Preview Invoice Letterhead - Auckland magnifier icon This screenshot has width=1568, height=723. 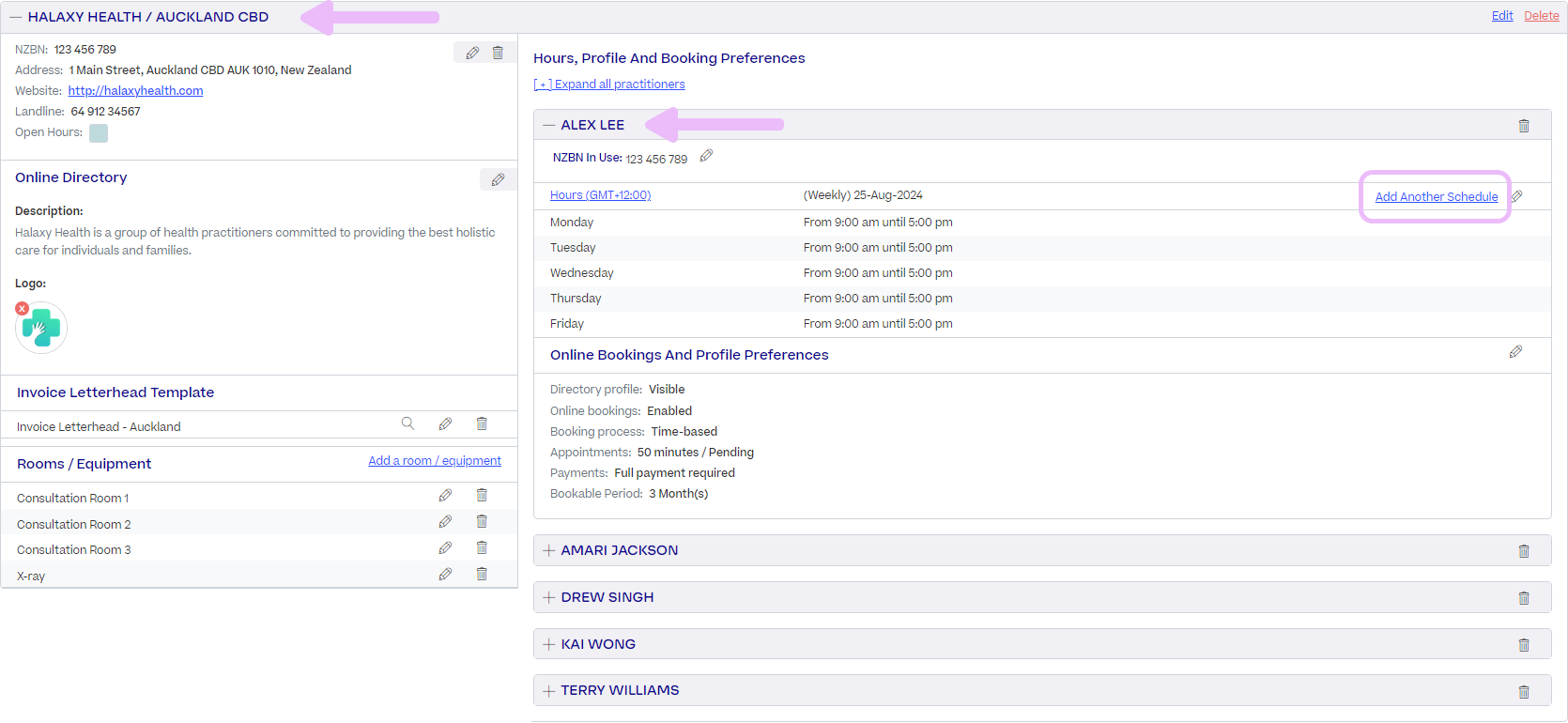pyautogui.click(x=407, y=423)
